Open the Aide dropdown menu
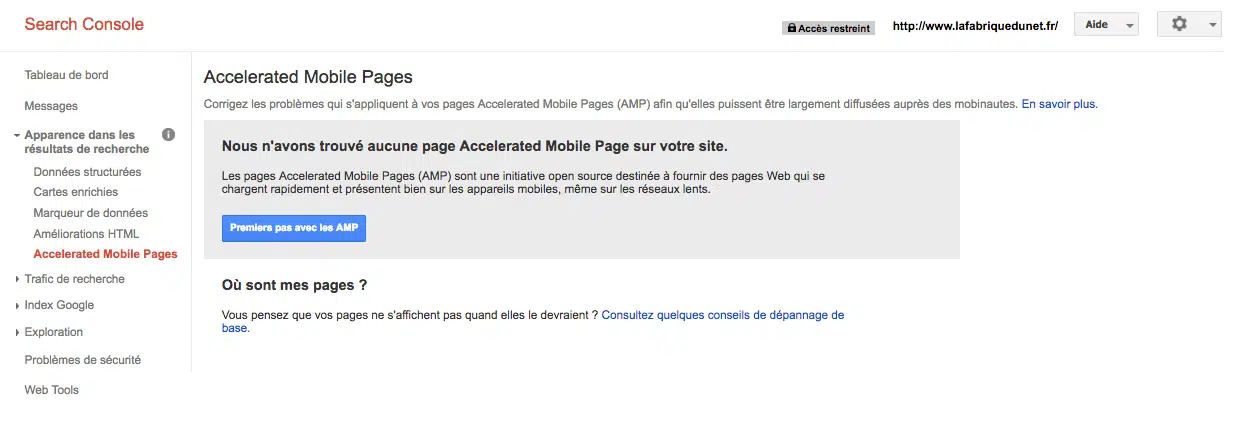 1105,25
